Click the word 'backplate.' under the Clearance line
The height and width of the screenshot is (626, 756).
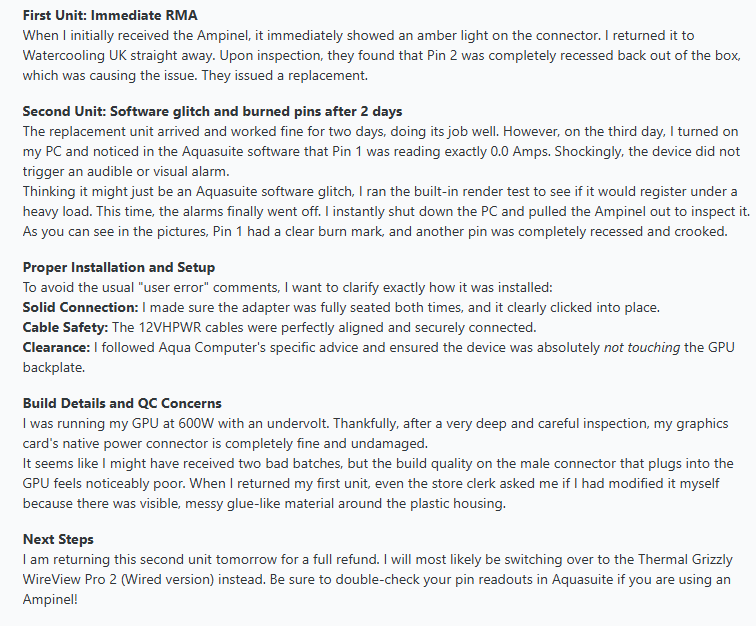pos(54,367)
